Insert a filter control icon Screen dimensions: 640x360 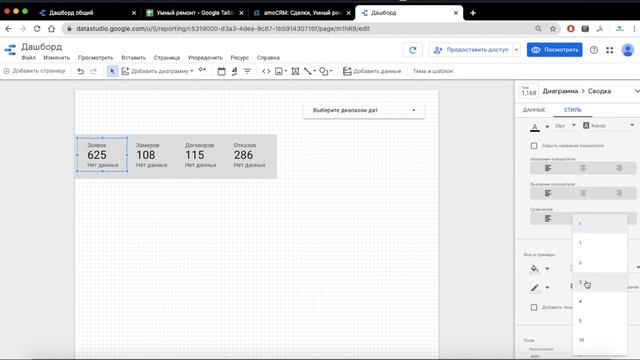click(247, 71)
